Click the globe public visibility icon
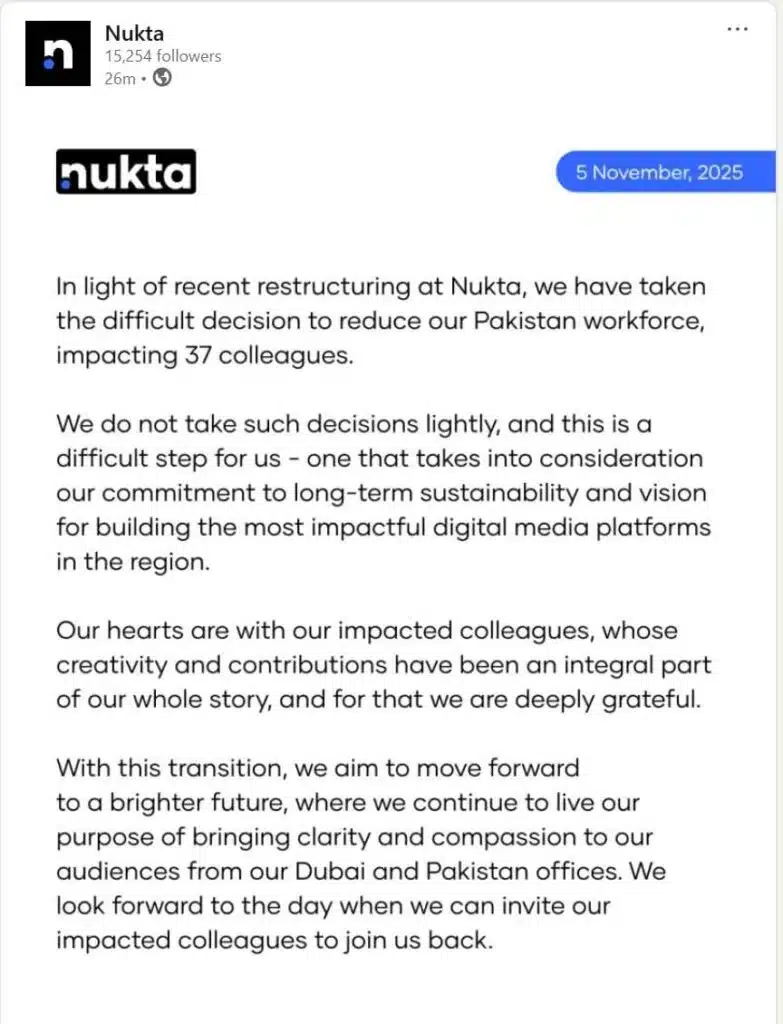Screen dimensions: 783x1024 click(x=162, y=78)
